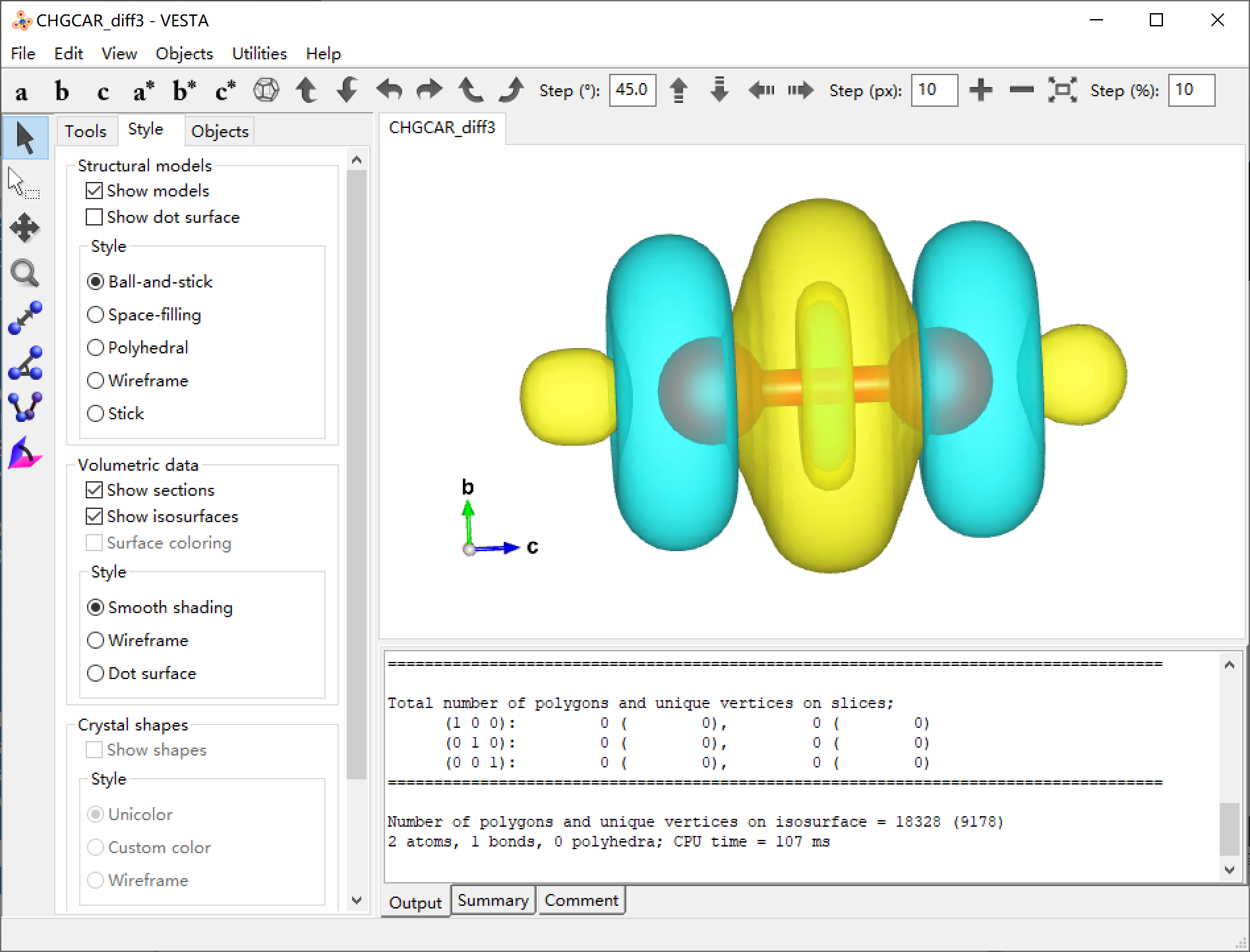
Task: Uncheck Show isosurfaces
Action: pyautogui.click(x=94, y=517)
